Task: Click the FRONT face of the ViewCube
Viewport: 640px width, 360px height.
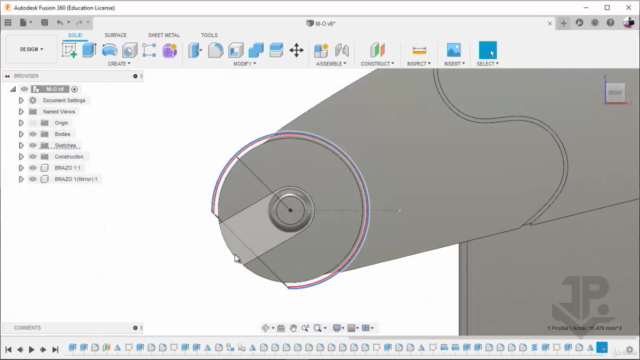Action: point(615,93)
